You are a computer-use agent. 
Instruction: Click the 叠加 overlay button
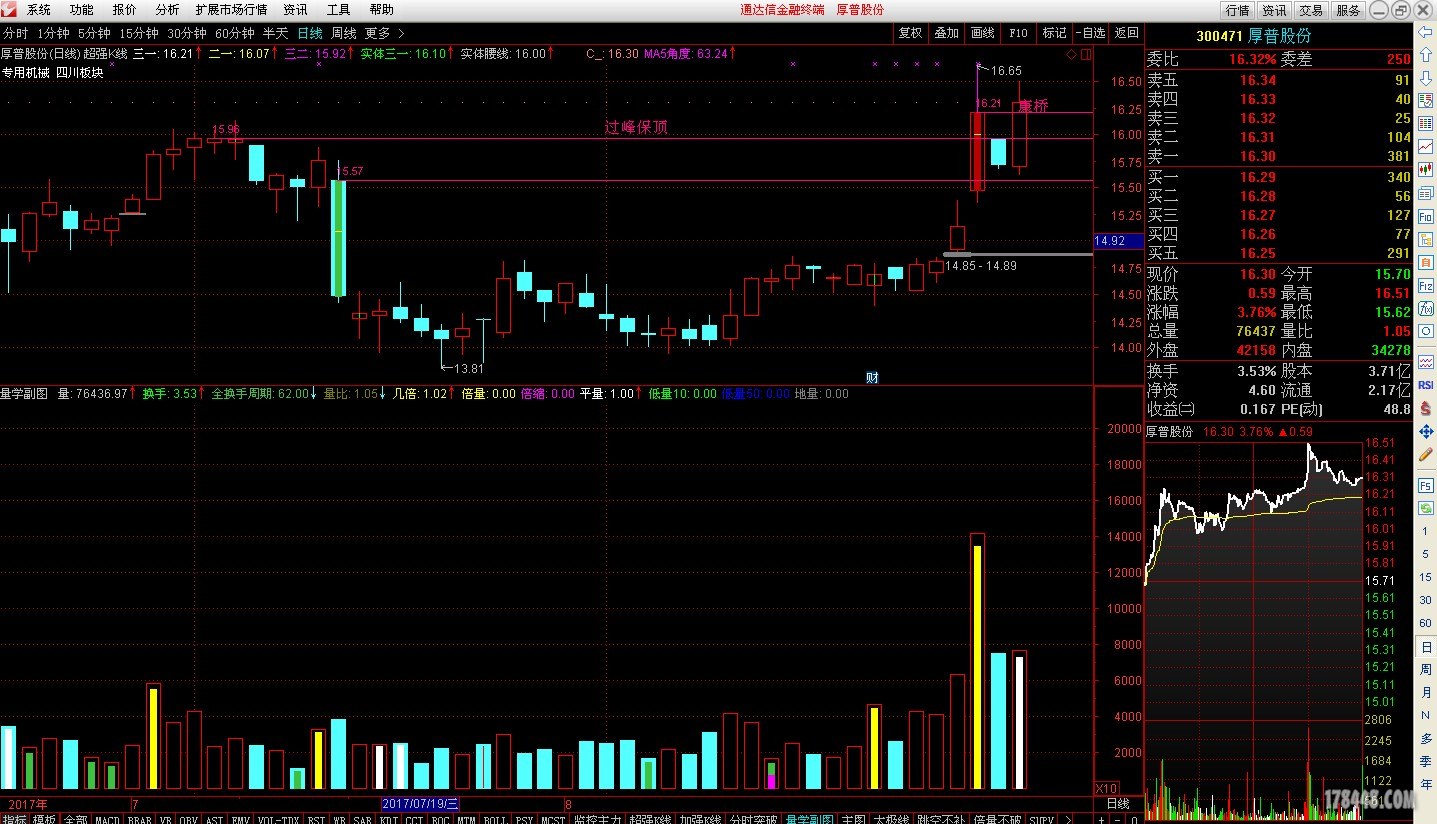(x=946, y=33)
